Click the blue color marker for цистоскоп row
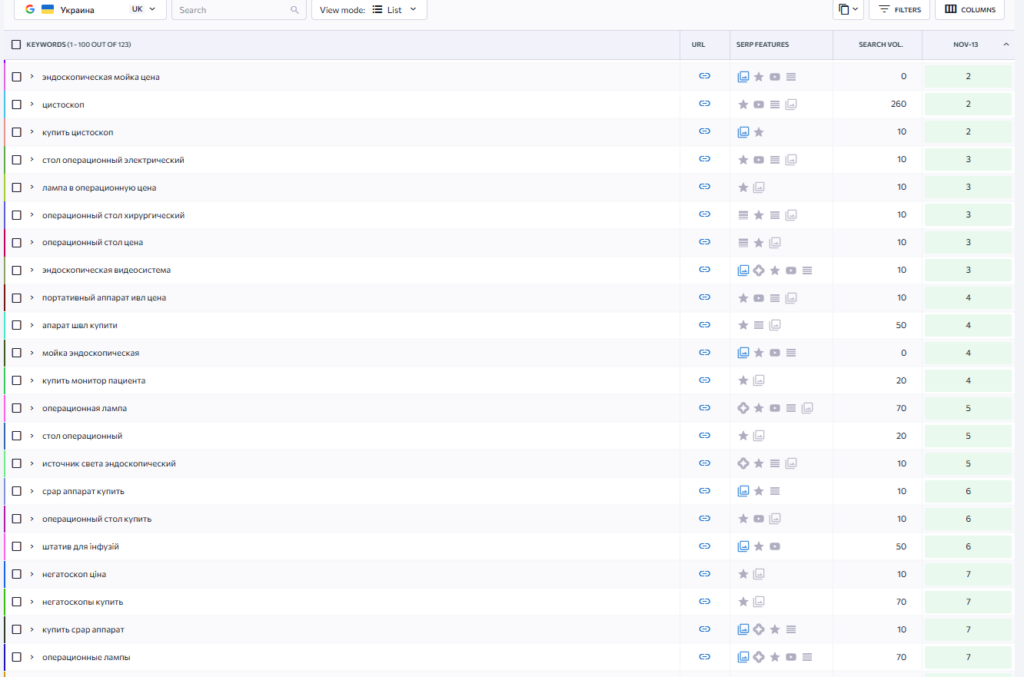The width and height of the screenshot is (1024, 677). point(5,104)
